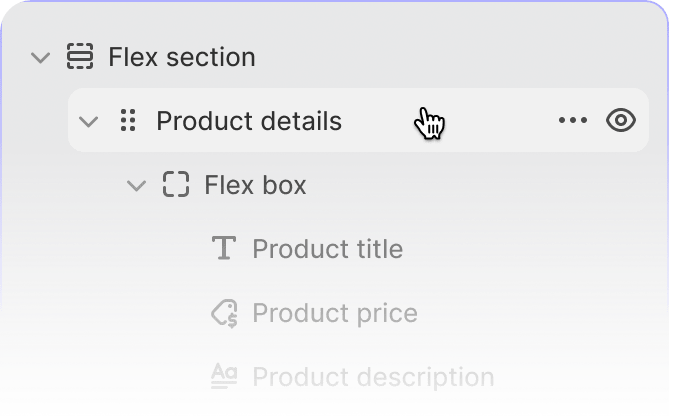Click the Product price tag icon
Screen dimensions: 678x416
click(x=224, y=313)
